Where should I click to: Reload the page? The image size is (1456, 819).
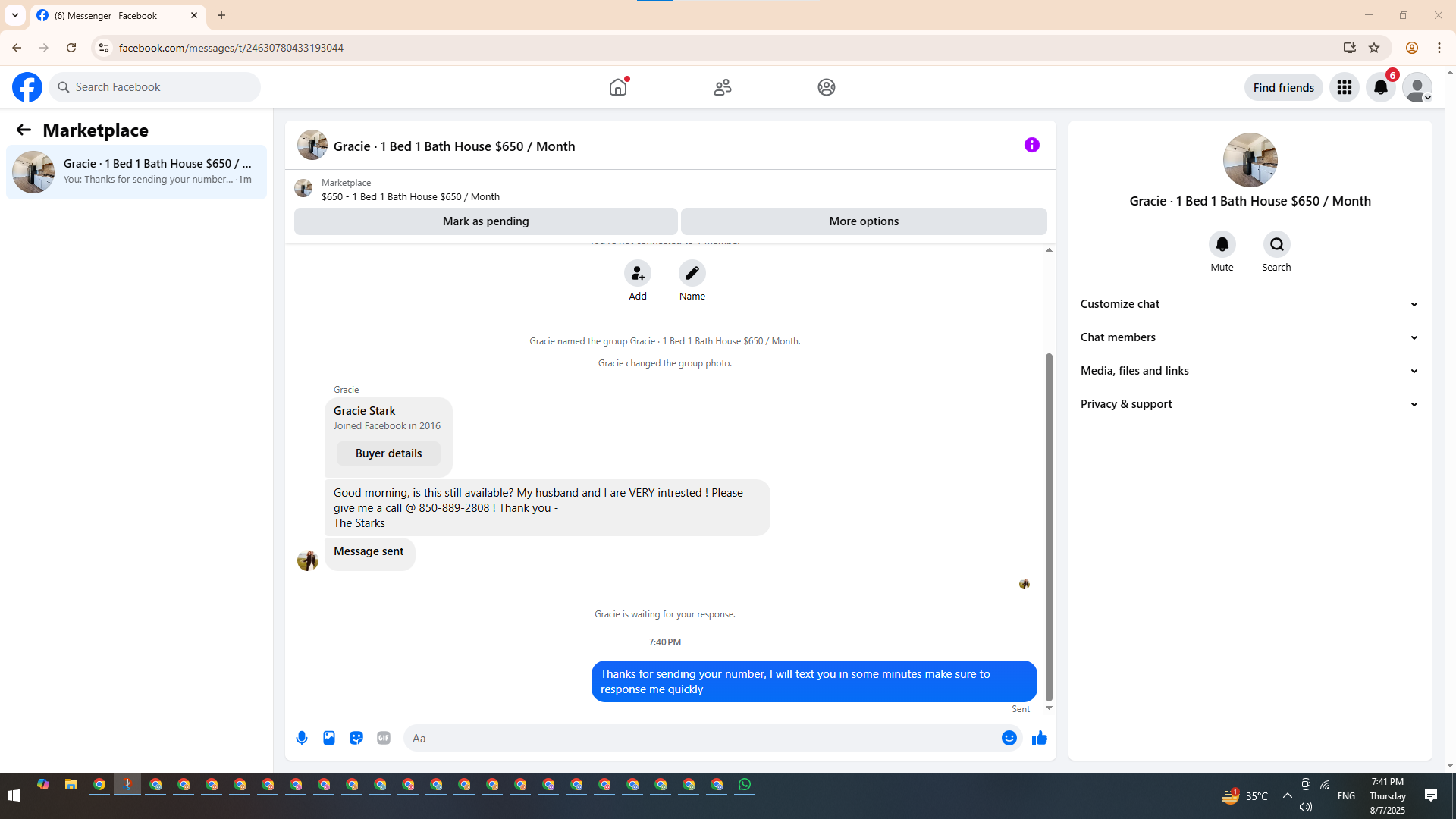tap(71, 48)
